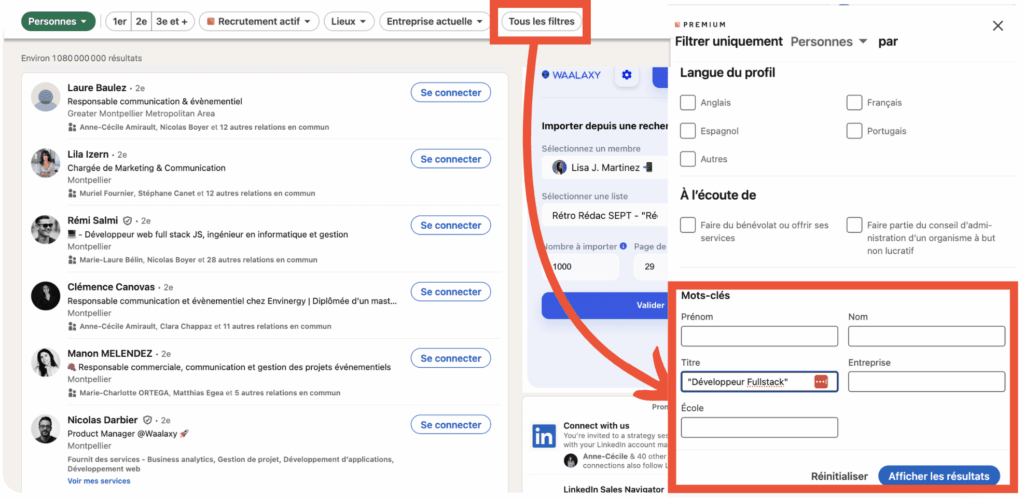The image size is (1024, 499).
Task: Enable the Français profile language checkbox
Action: point(854,102)
